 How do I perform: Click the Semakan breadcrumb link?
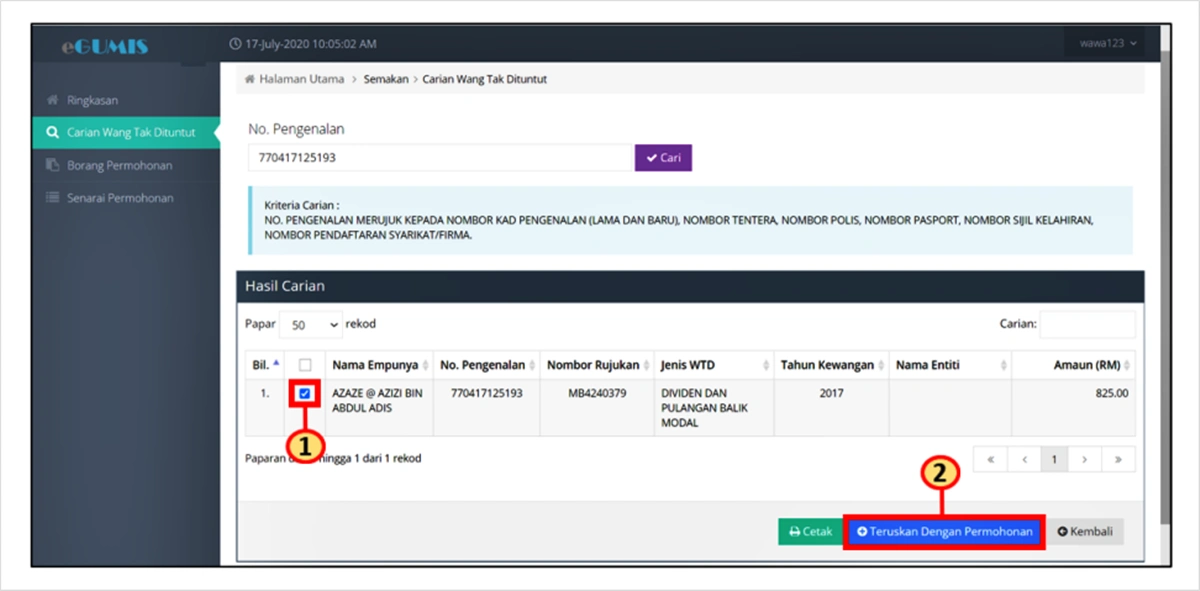(385, 79)
